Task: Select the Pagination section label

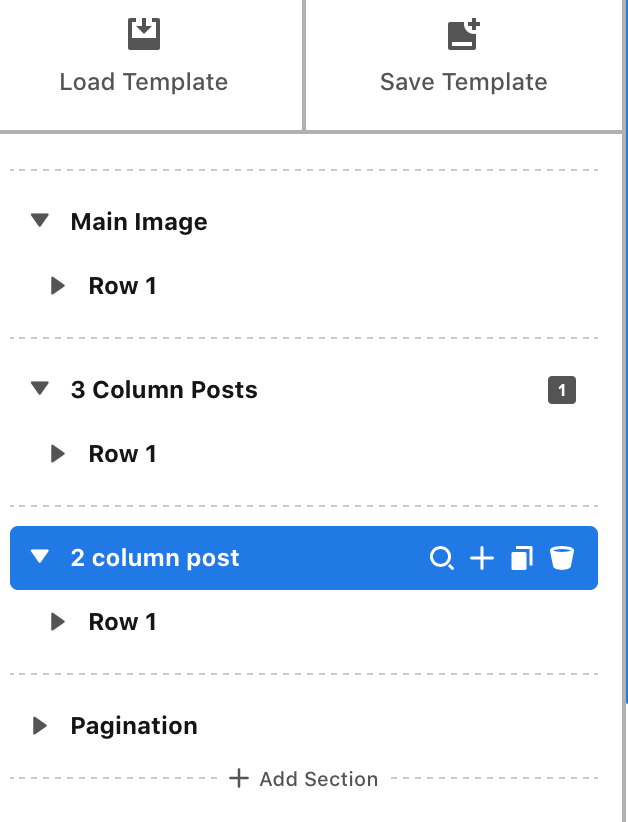Action: point(134,726)
